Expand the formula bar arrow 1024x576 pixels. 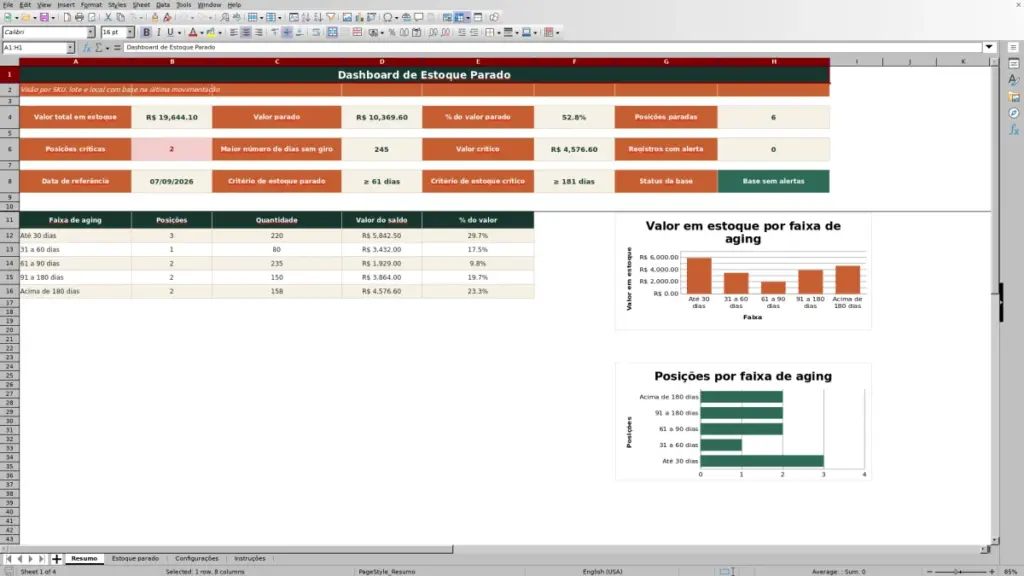[989, 47]
